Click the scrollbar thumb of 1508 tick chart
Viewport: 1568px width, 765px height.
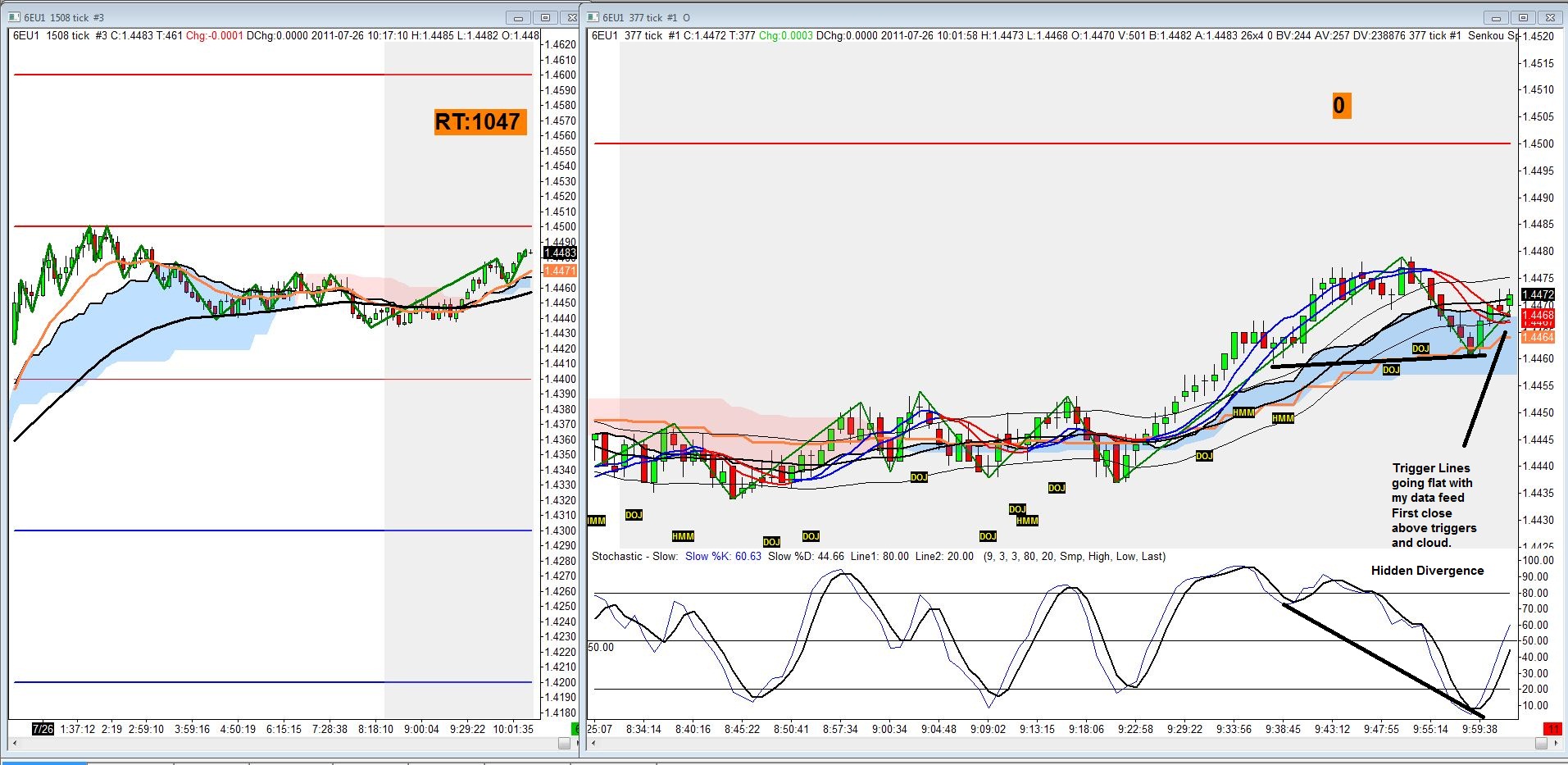(564, 744)
